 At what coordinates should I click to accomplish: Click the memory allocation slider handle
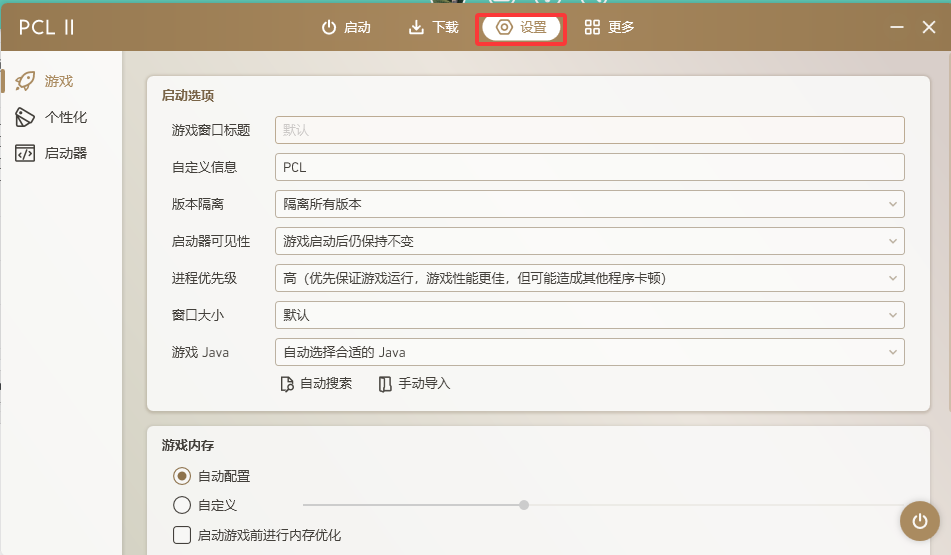tap(524, 505)
